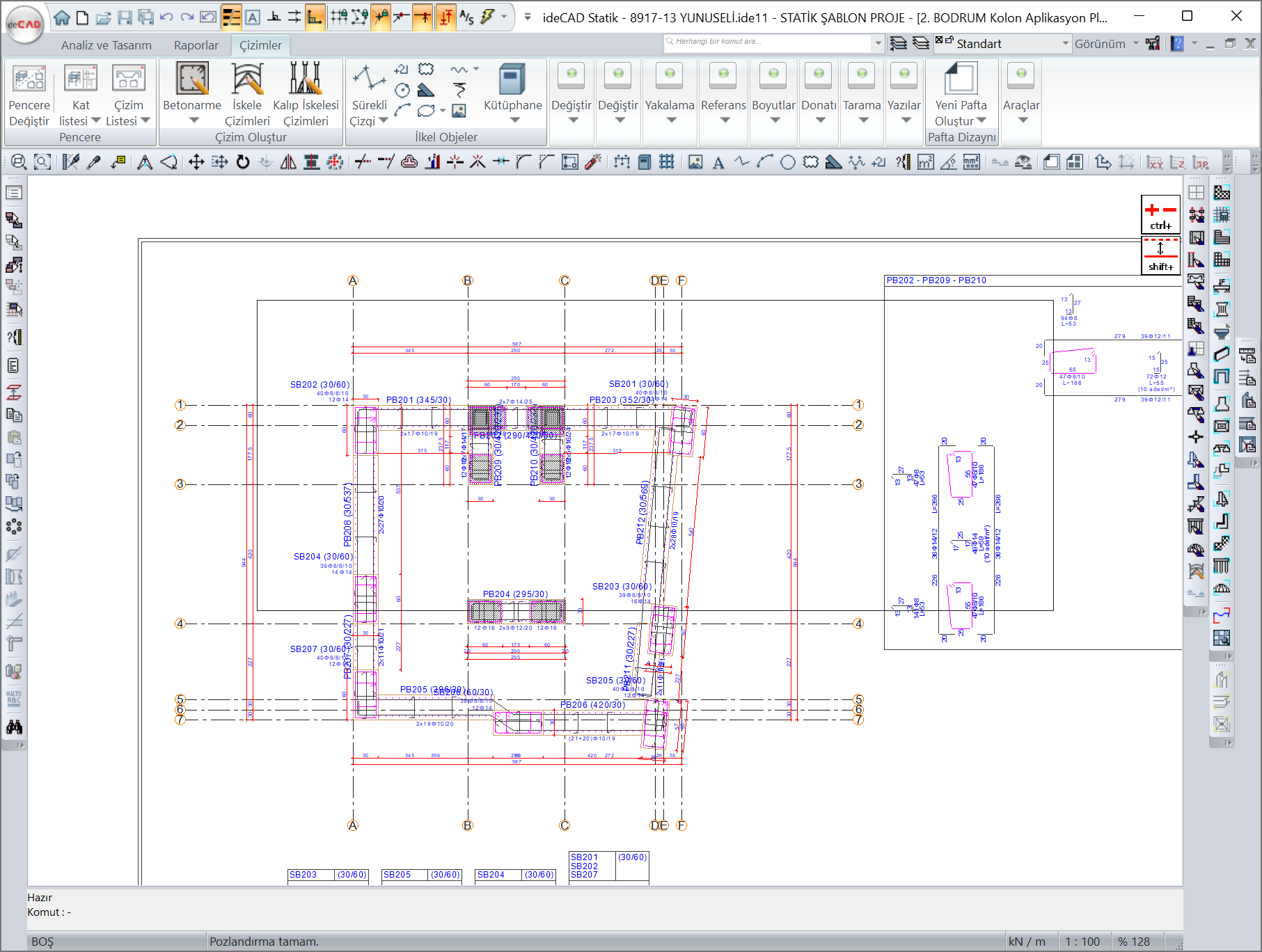Click the binoculars find icon in left sidebar
Image resolution: width=1262 pixels, height=952 pixels.
[x=14, y=727]
